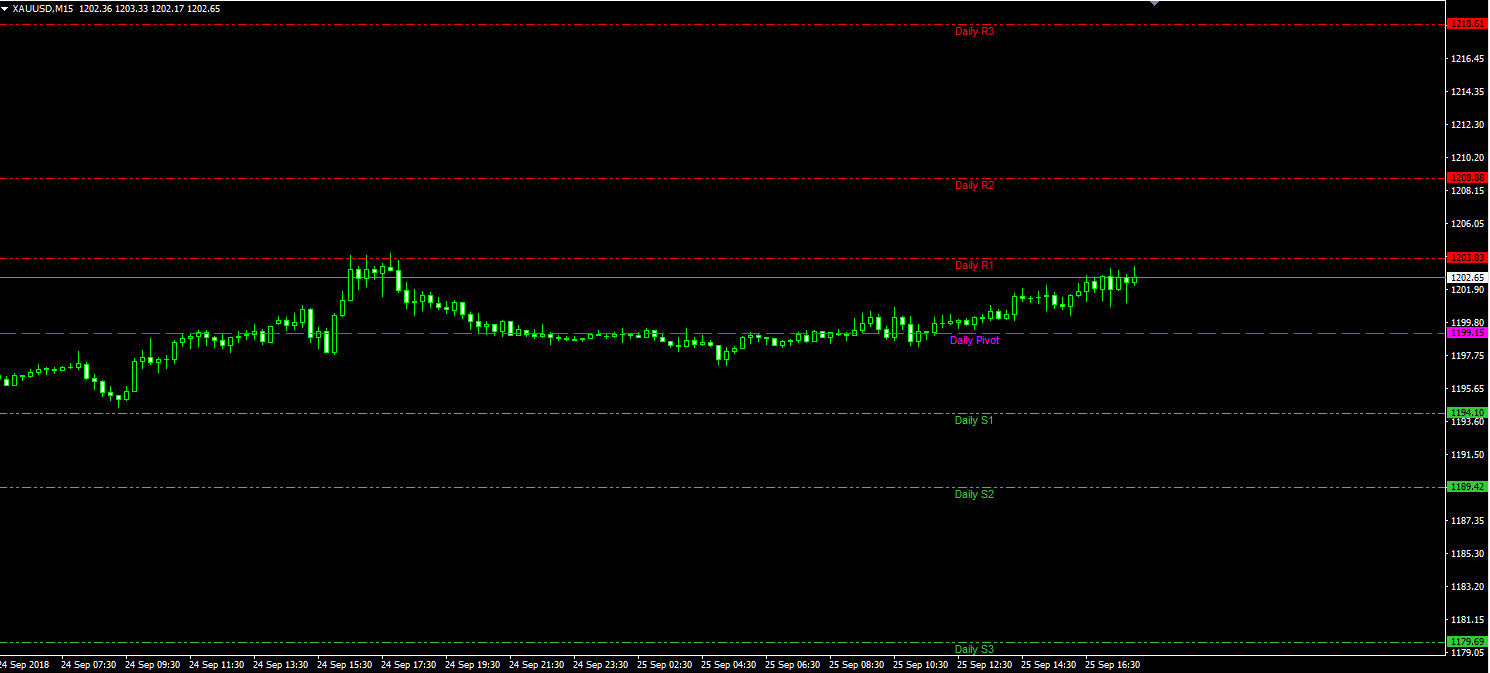Select the Daily R1 line label
Image resolution: width=1490 pixels, height=673 pixels.
pos(974,265)
